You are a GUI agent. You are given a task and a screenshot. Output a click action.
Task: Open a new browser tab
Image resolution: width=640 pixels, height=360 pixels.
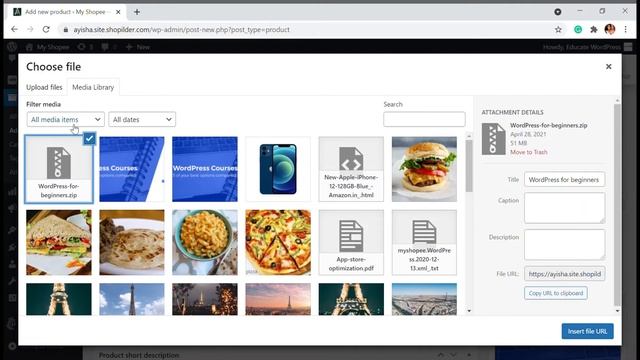coord(137,12)
